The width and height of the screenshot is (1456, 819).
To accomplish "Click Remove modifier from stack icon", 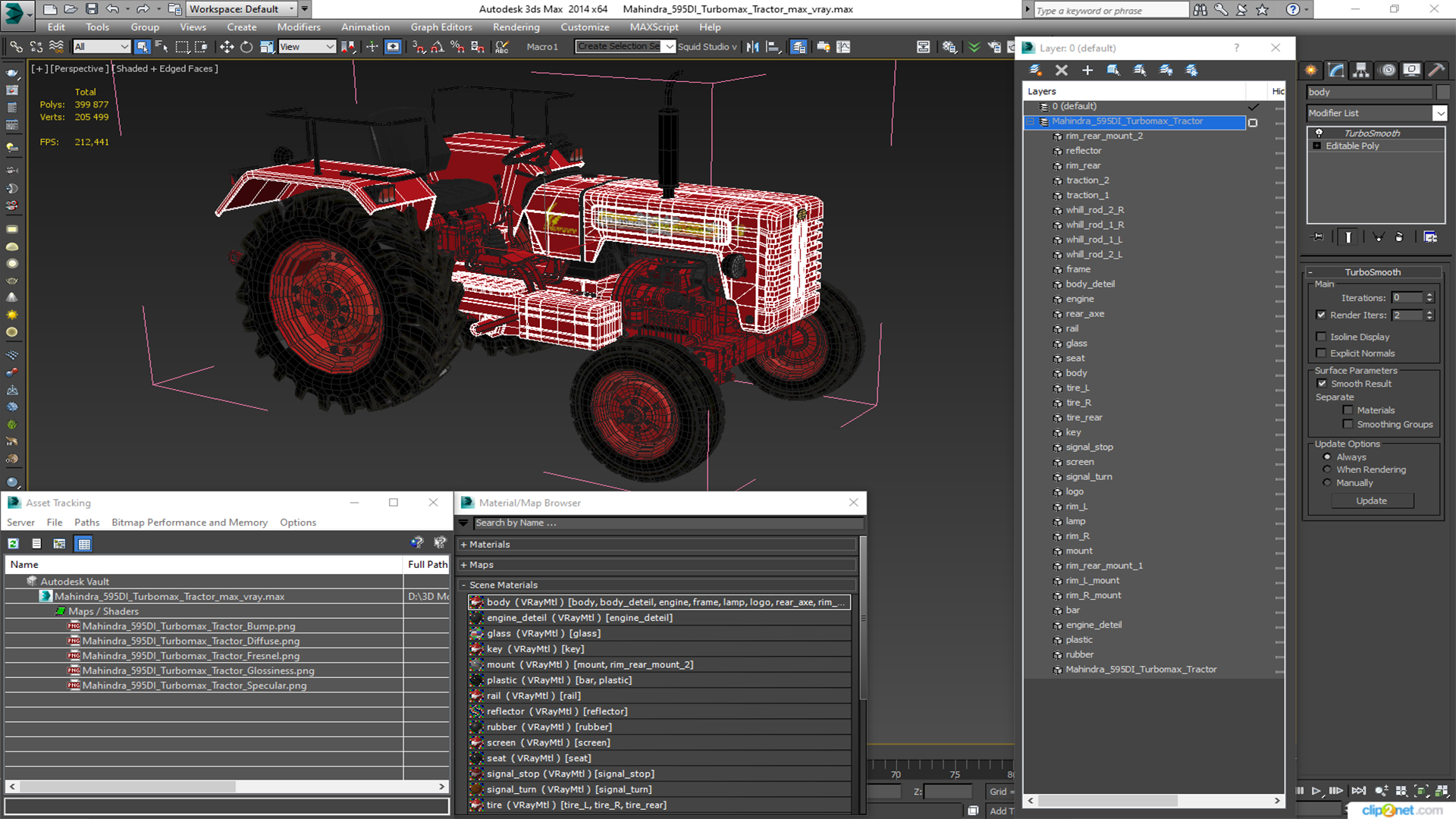I will [1399, 237].
